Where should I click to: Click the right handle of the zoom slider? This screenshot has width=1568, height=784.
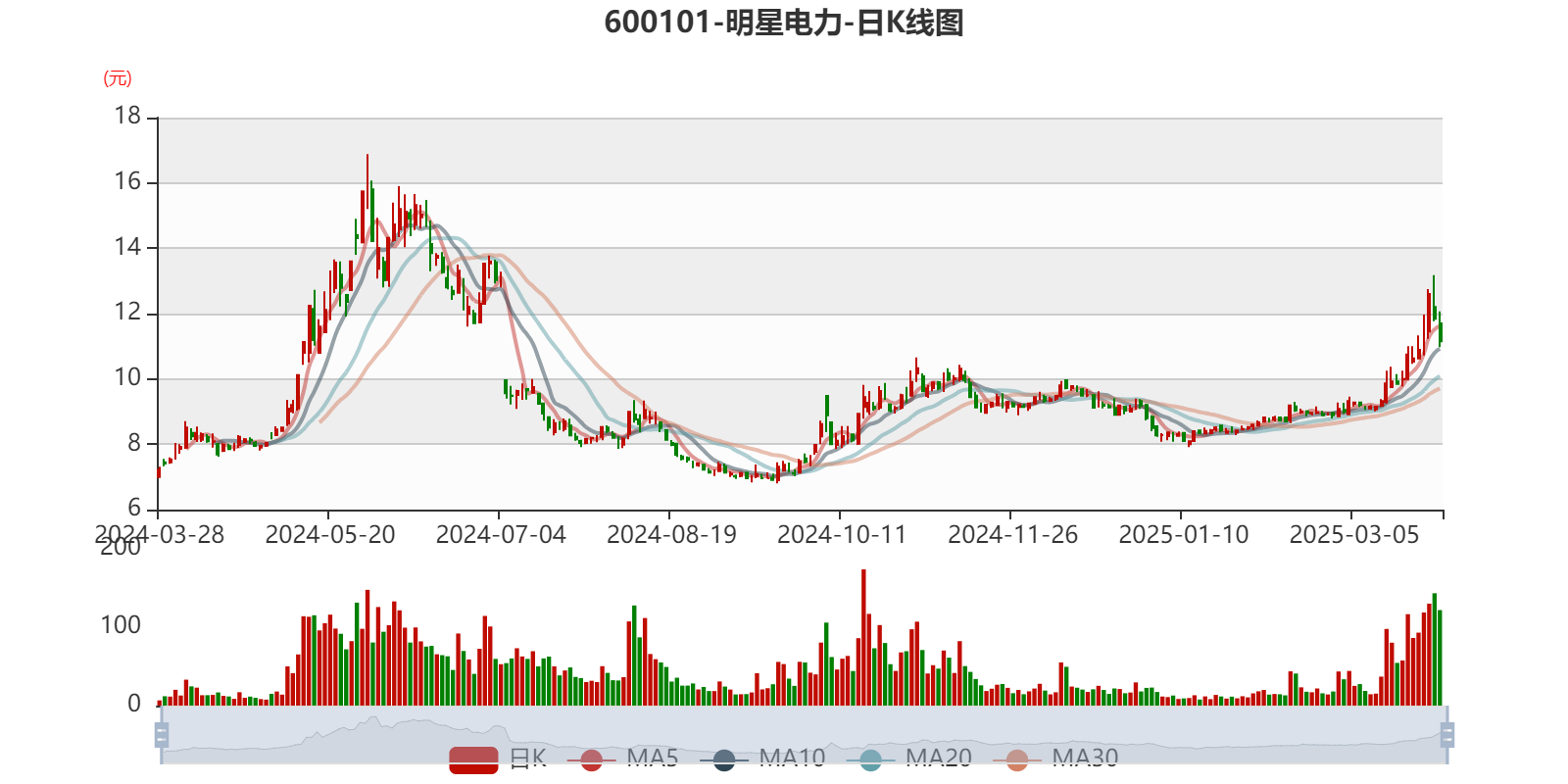(x=1447, y=734)
